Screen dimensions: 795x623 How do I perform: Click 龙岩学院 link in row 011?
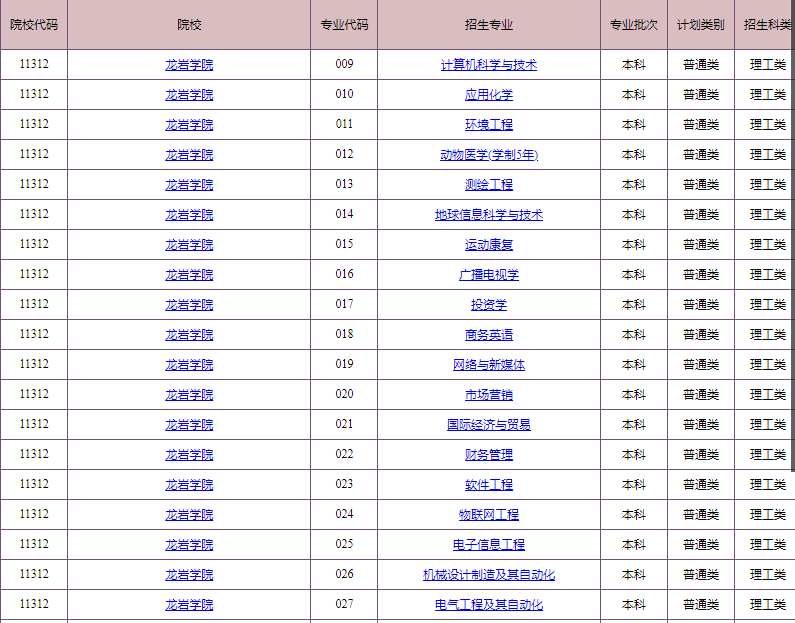pos(189,125)
